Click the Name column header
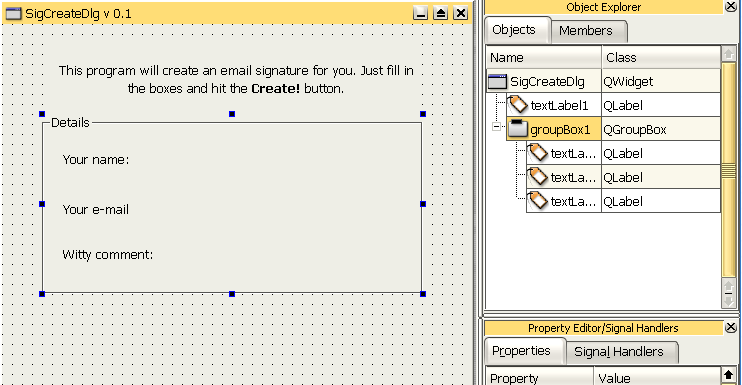Image resolution: width=742 pixels, height=385 pixels. [543, 58]
